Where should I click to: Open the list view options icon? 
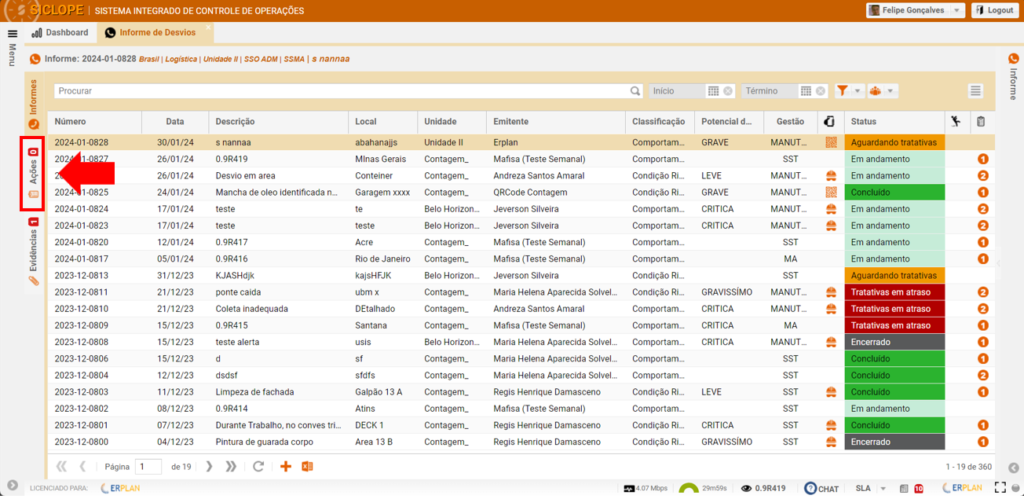coord(976,91)
